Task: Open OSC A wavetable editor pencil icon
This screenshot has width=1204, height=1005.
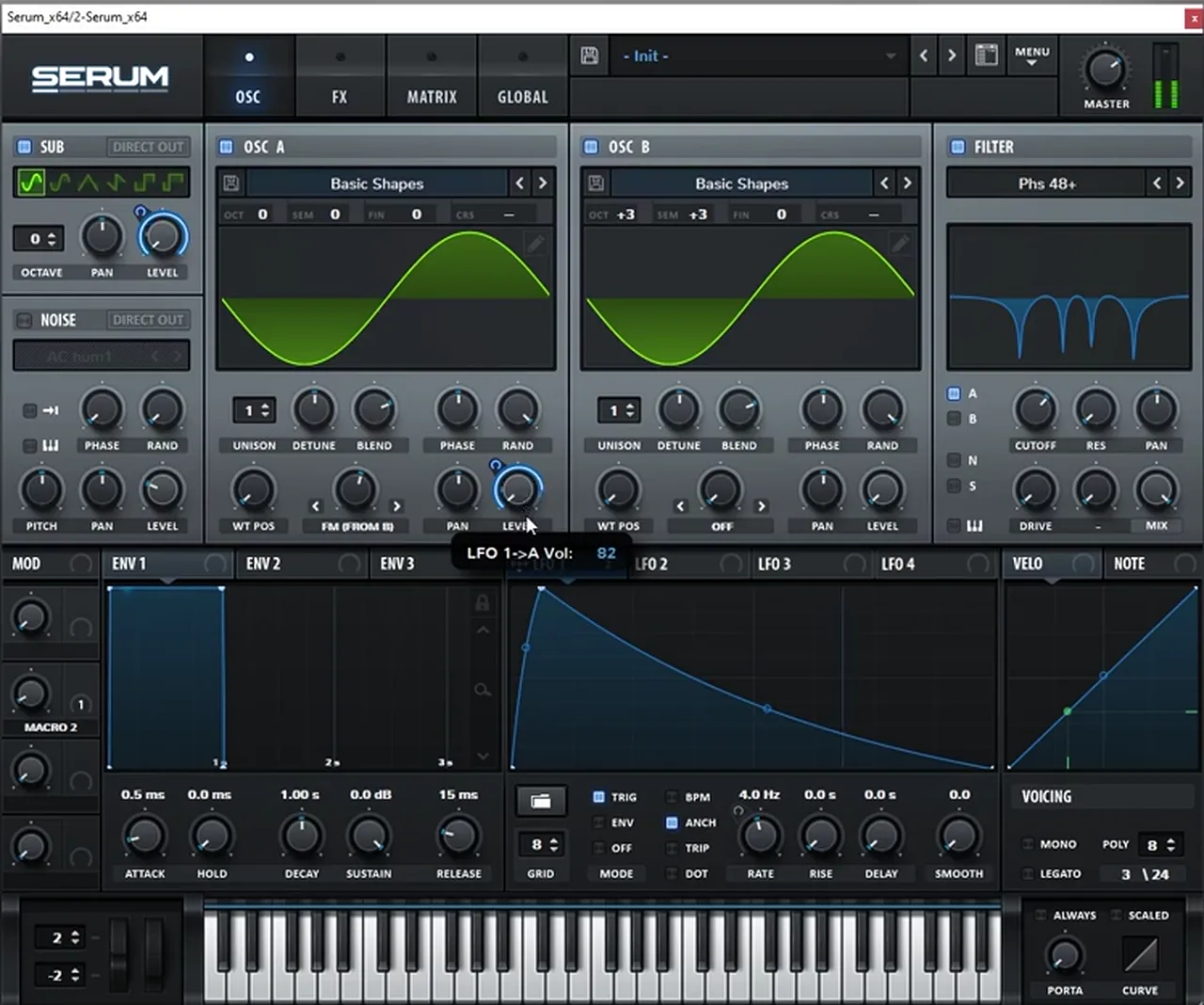Action: [535, 245]
